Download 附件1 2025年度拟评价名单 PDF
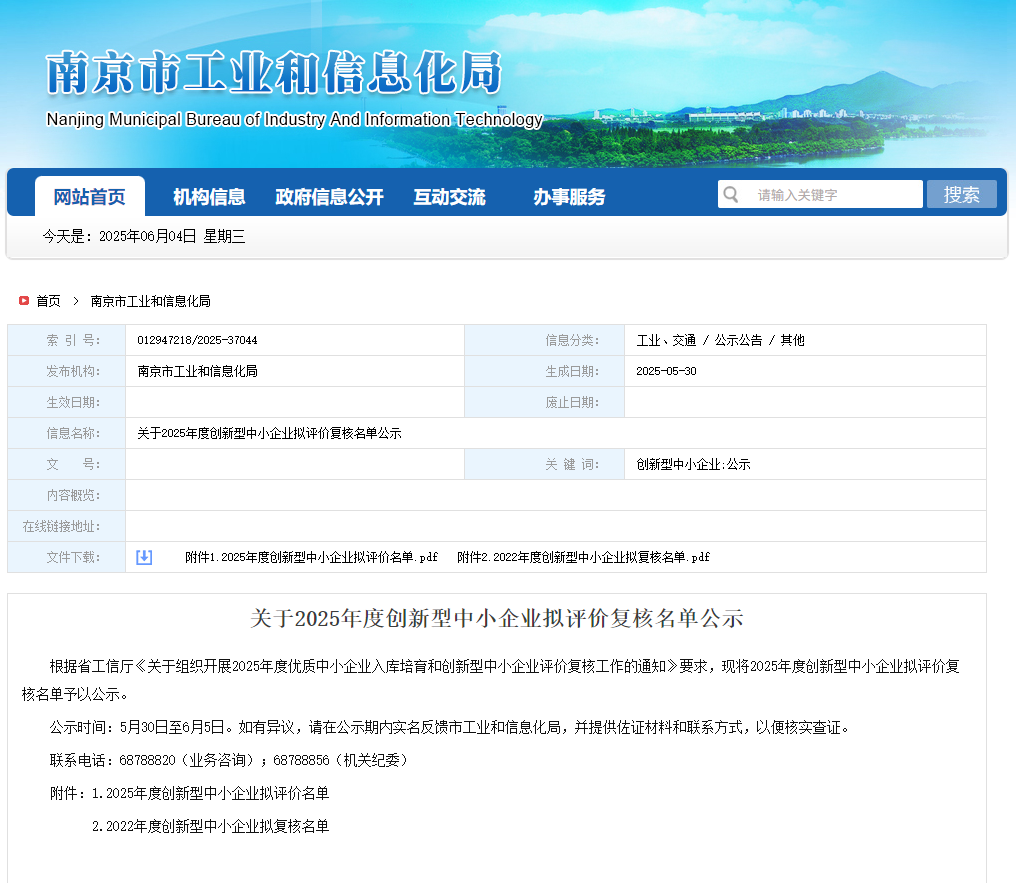The image size is (1016, 883). 311,557
